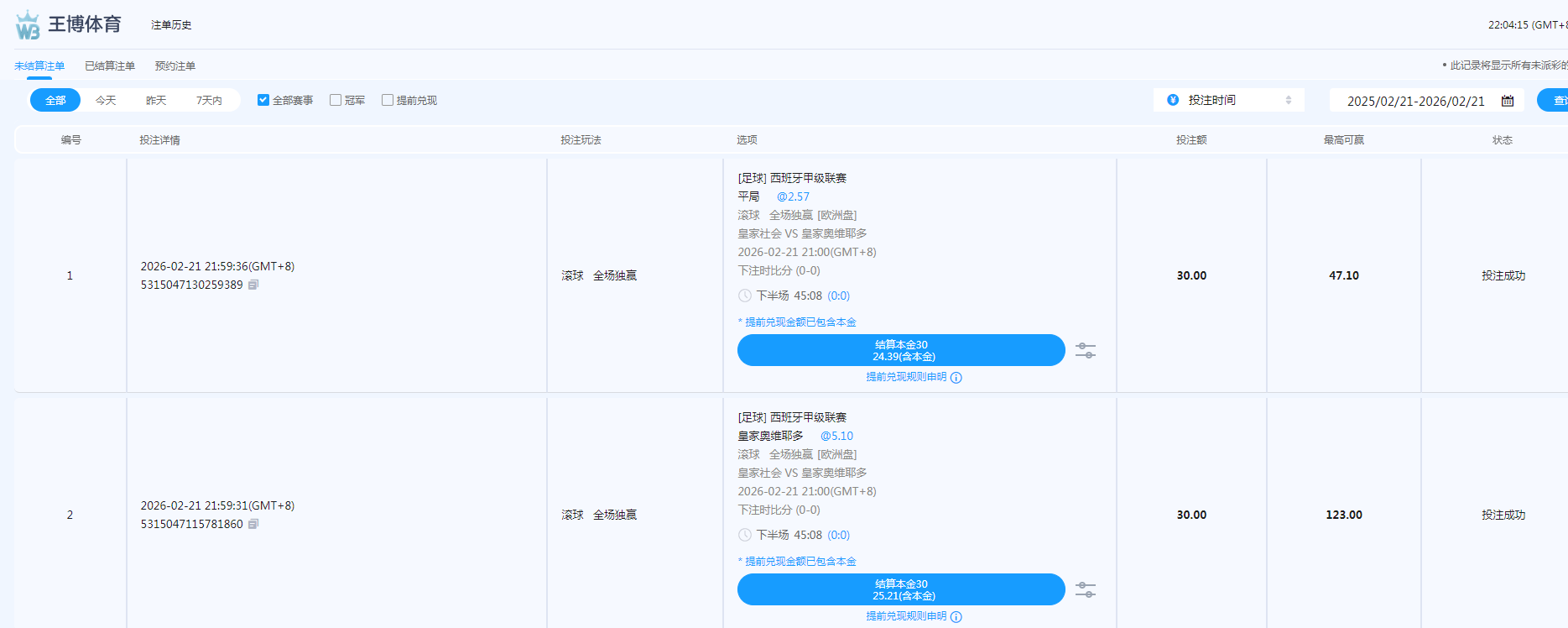Copy bet number 5315047115781860
The image size is (1568, 628).
click(253, 524)
